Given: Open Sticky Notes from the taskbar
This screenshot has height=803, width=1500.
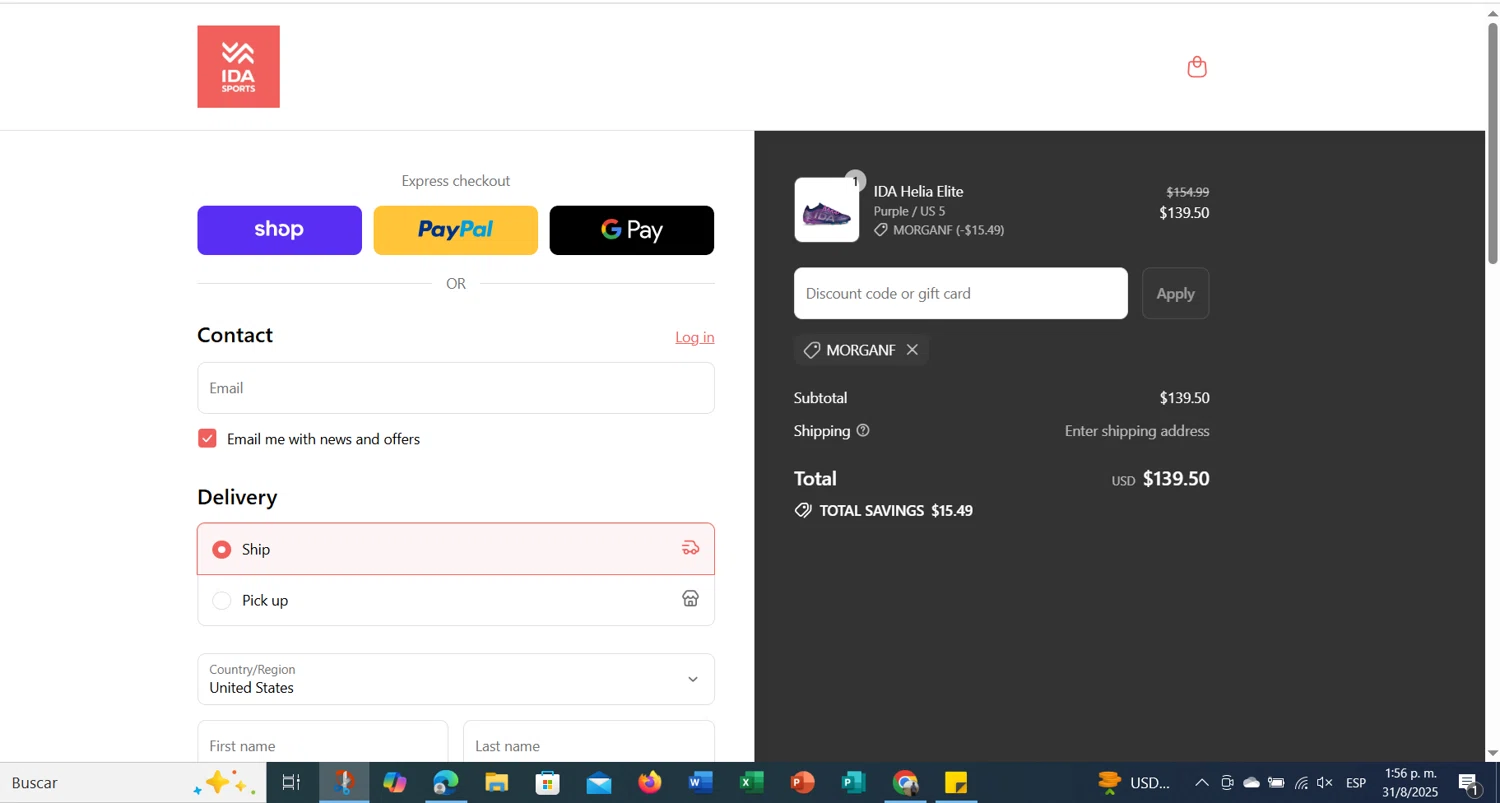Looking at the screenshot, I should click(956, 783).
